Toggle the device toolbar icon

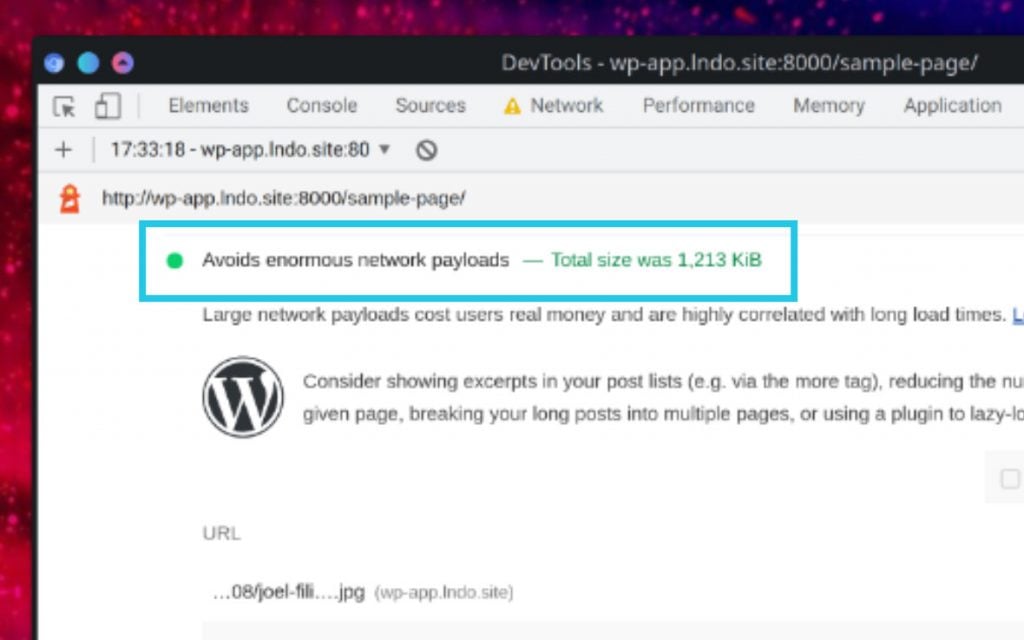[107, 107]
